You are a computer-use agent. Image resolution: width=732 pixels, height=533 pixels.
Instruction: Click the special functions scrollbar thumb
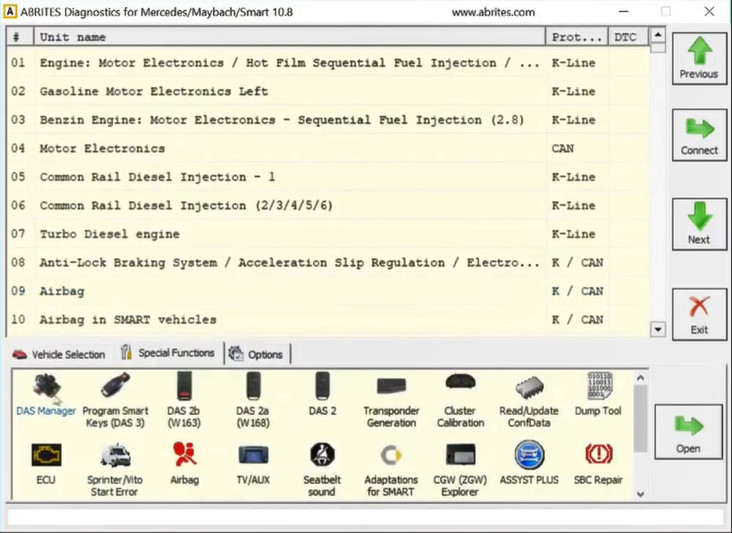coord(640,418)
